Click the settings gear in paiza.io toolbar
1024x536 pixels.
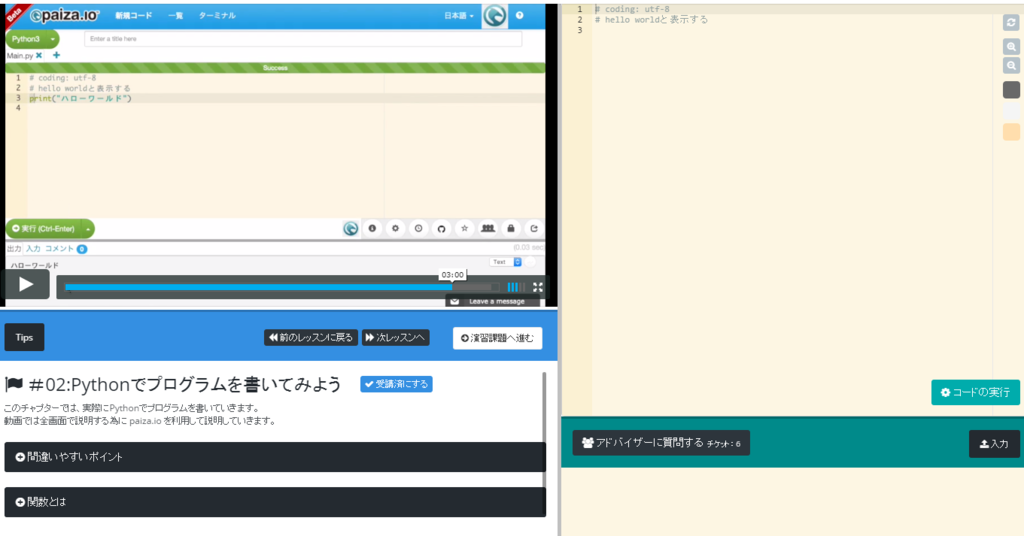click(x=395, y=229)
